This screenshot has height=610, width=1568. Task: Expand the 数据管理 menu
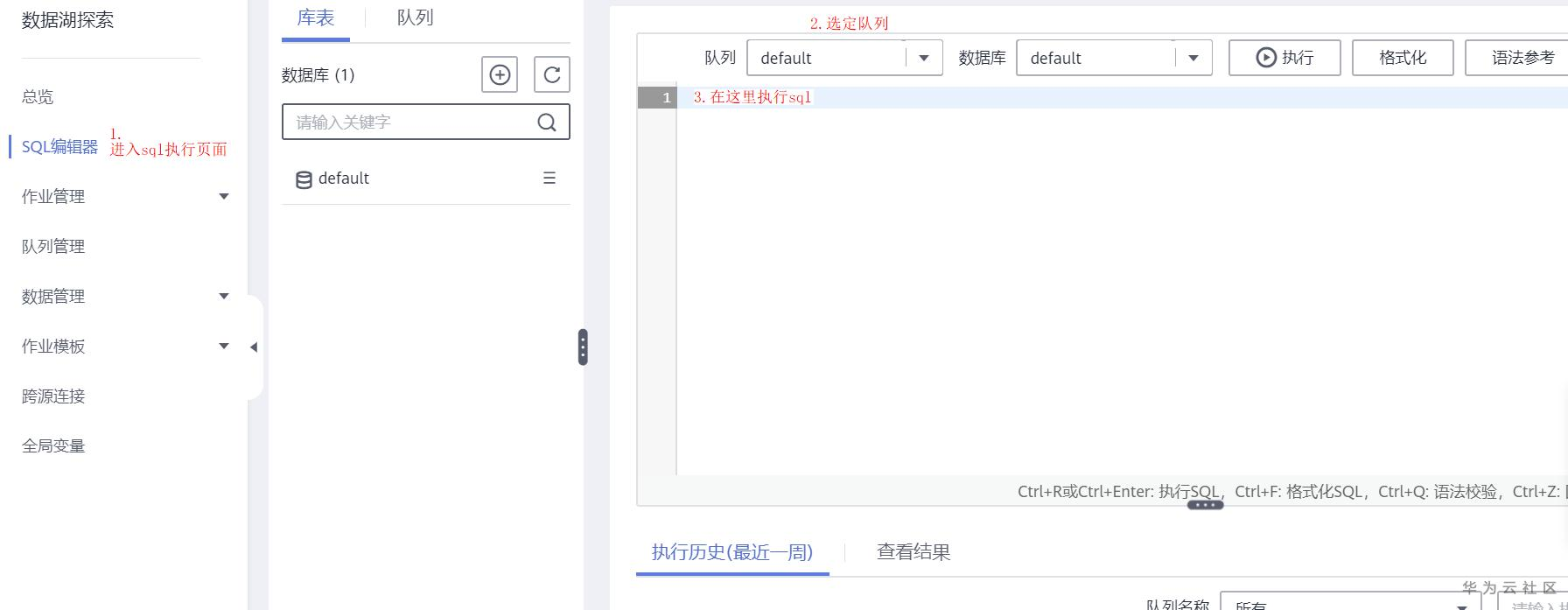pos(224,296)
